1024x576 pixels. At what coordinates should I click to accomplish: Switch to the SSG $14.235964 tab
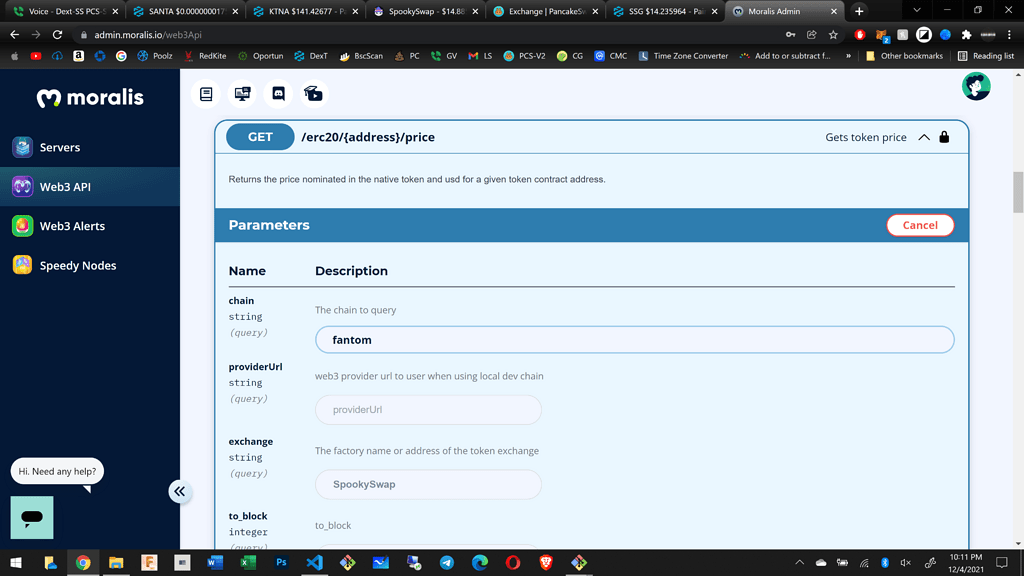tap(665, 11)
